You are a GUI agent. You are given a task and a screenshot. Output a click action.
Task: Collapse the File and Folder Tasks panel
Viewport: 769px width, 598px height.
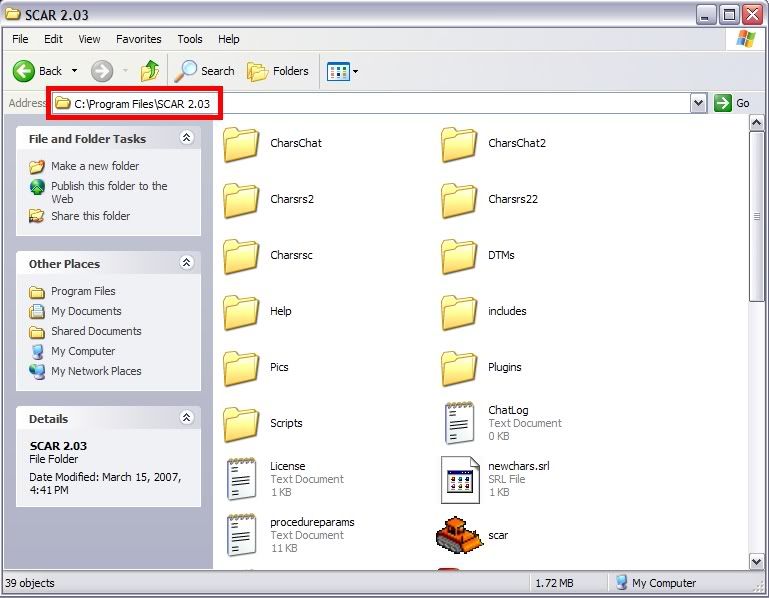point(186,138)
